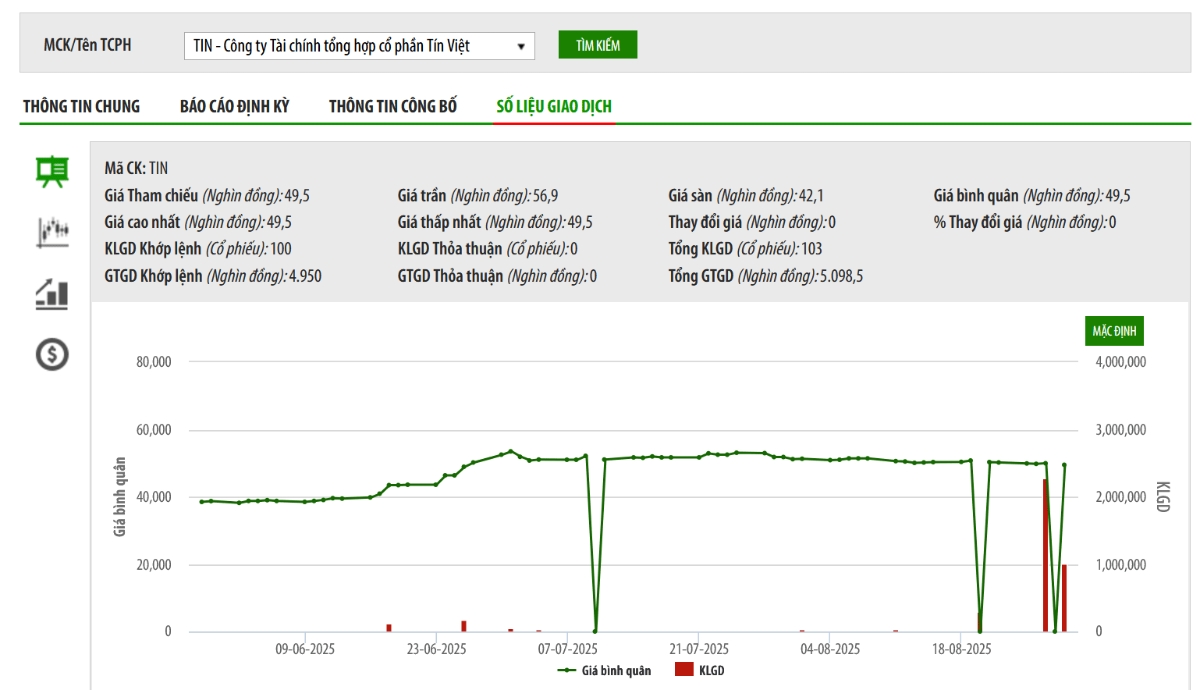The height and width of the screenshot is (690, 1200).
Task: Open the candlestick chart view icon
Action: coord(52,231)
